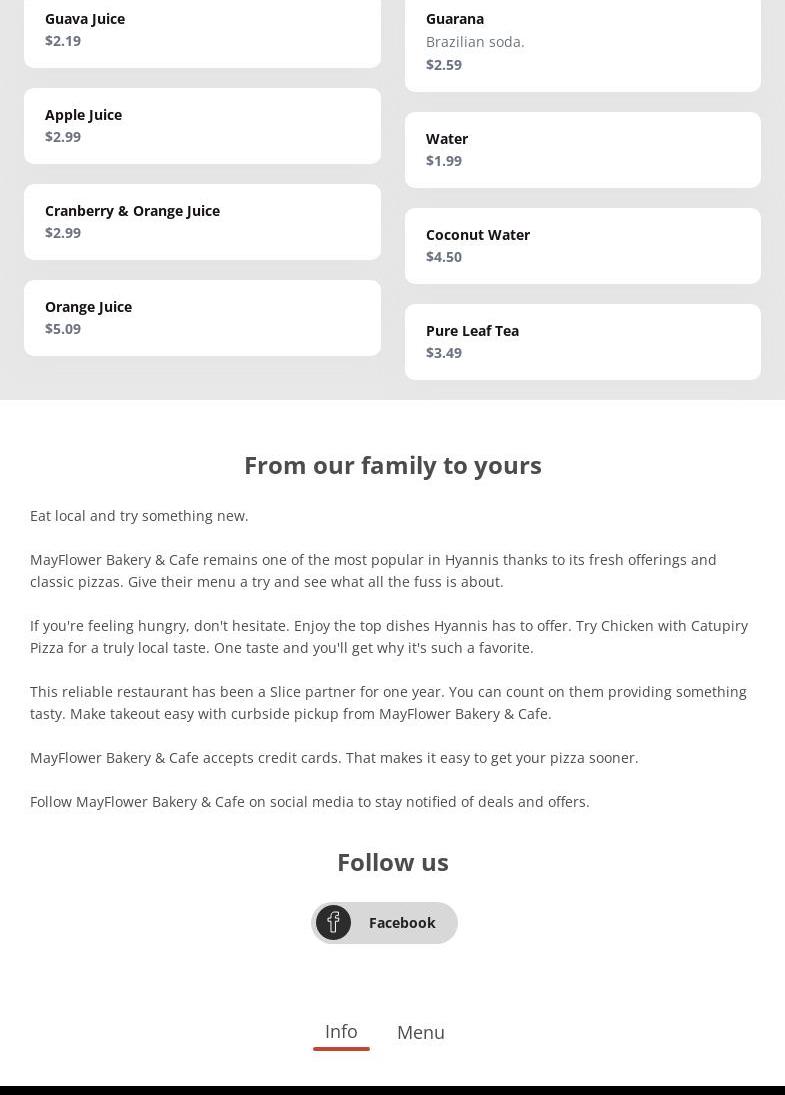Go to the Menu tab
Image resolution: width=785 pixels, height=1095 pixels.
pos(420,1032)
